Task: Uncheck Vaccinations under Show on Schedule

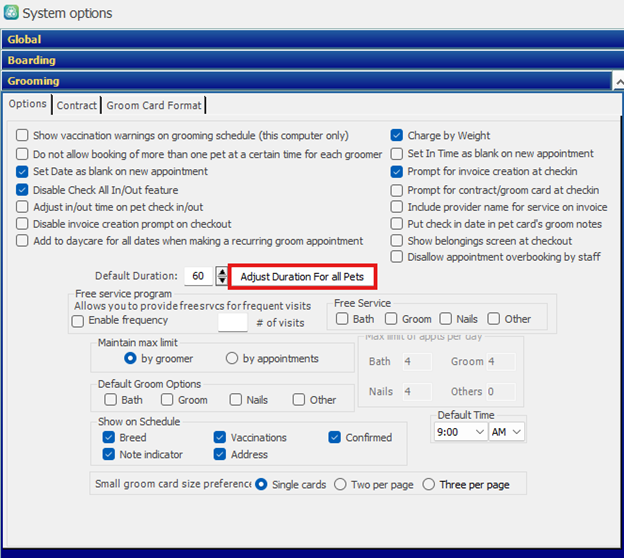Action: [x=220, y=437]
